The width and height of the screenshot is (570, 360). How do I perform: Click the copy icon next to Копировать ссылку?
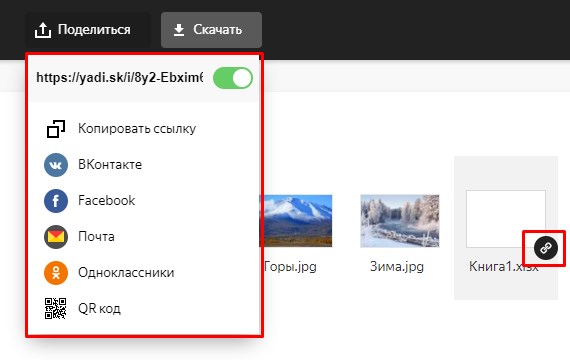(56, 129)
